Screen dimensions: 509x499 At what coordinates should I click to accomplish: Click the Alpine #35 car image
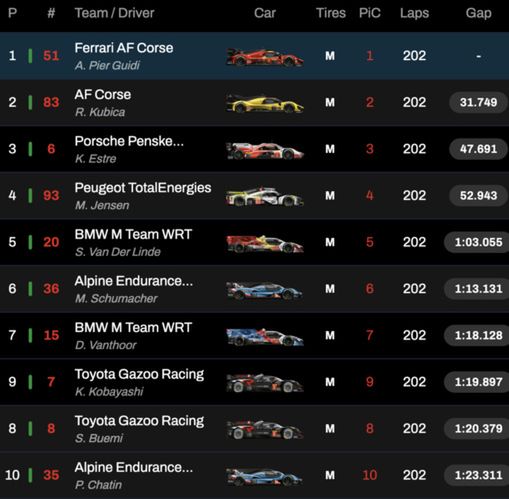265,476
